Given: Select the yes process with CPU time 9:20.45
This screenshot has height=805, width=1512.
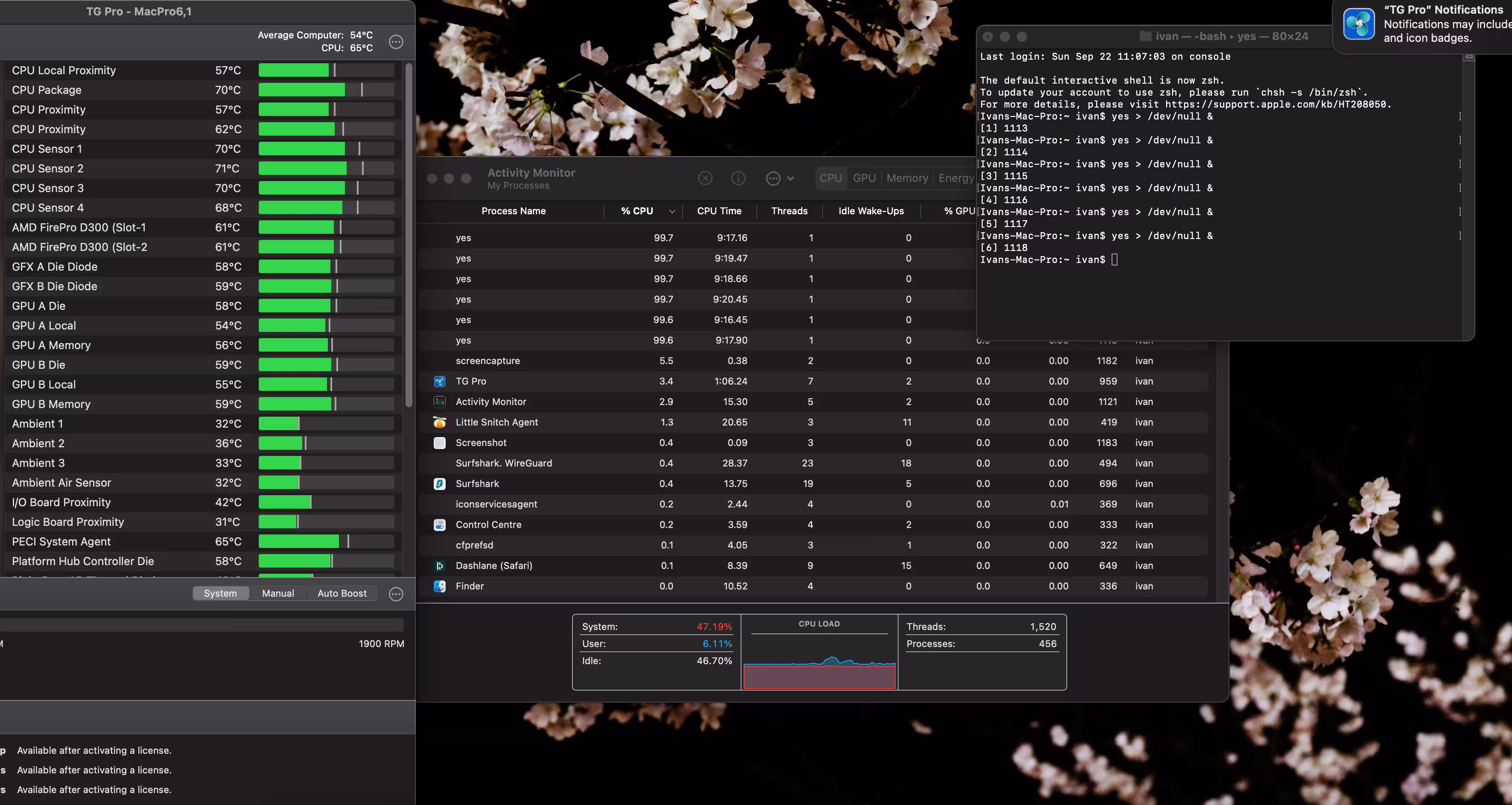Looking at the screenshot, I should (x=696, y=300).
